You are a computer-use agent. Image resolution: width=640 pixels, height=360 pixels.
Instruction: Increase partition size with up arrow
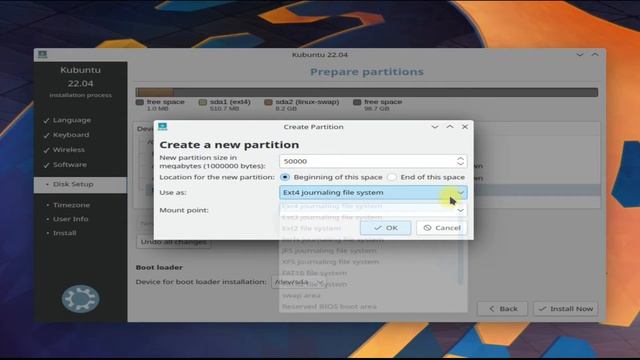coord(460,158)
